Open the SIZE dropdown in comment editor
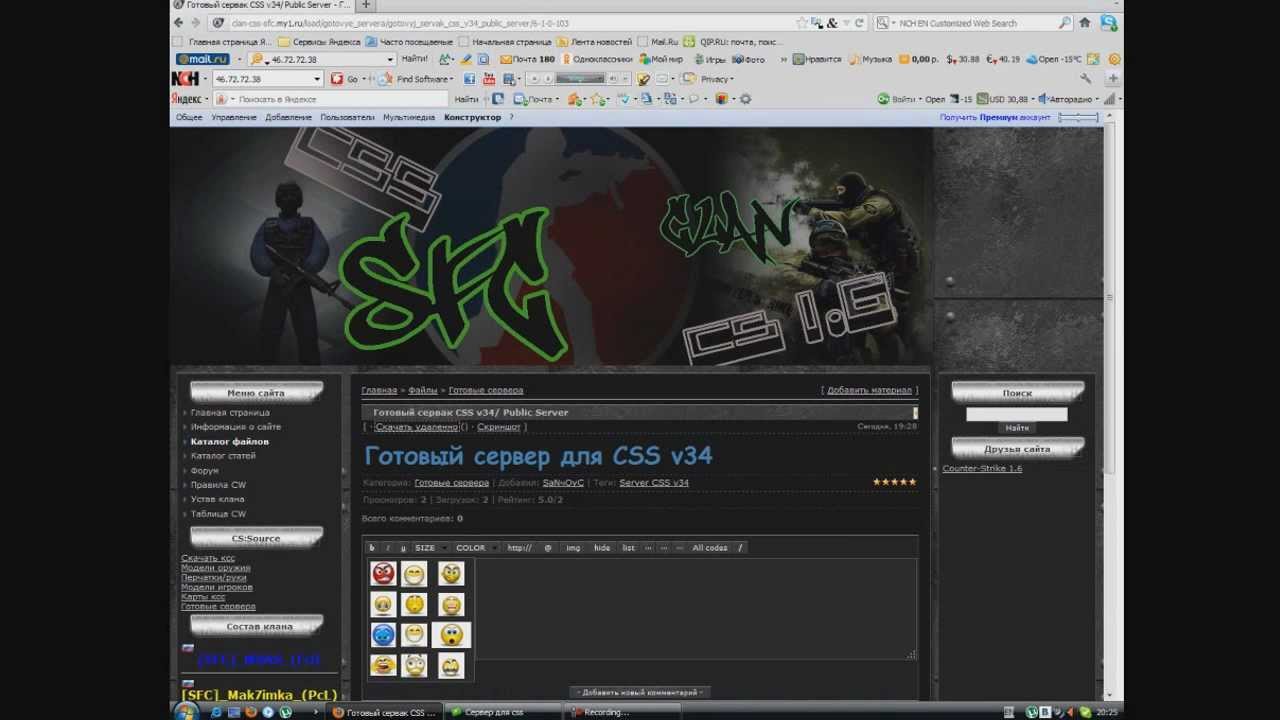Image resolution: width=1280 pixels, height=720 pixels. pos(430,548)
